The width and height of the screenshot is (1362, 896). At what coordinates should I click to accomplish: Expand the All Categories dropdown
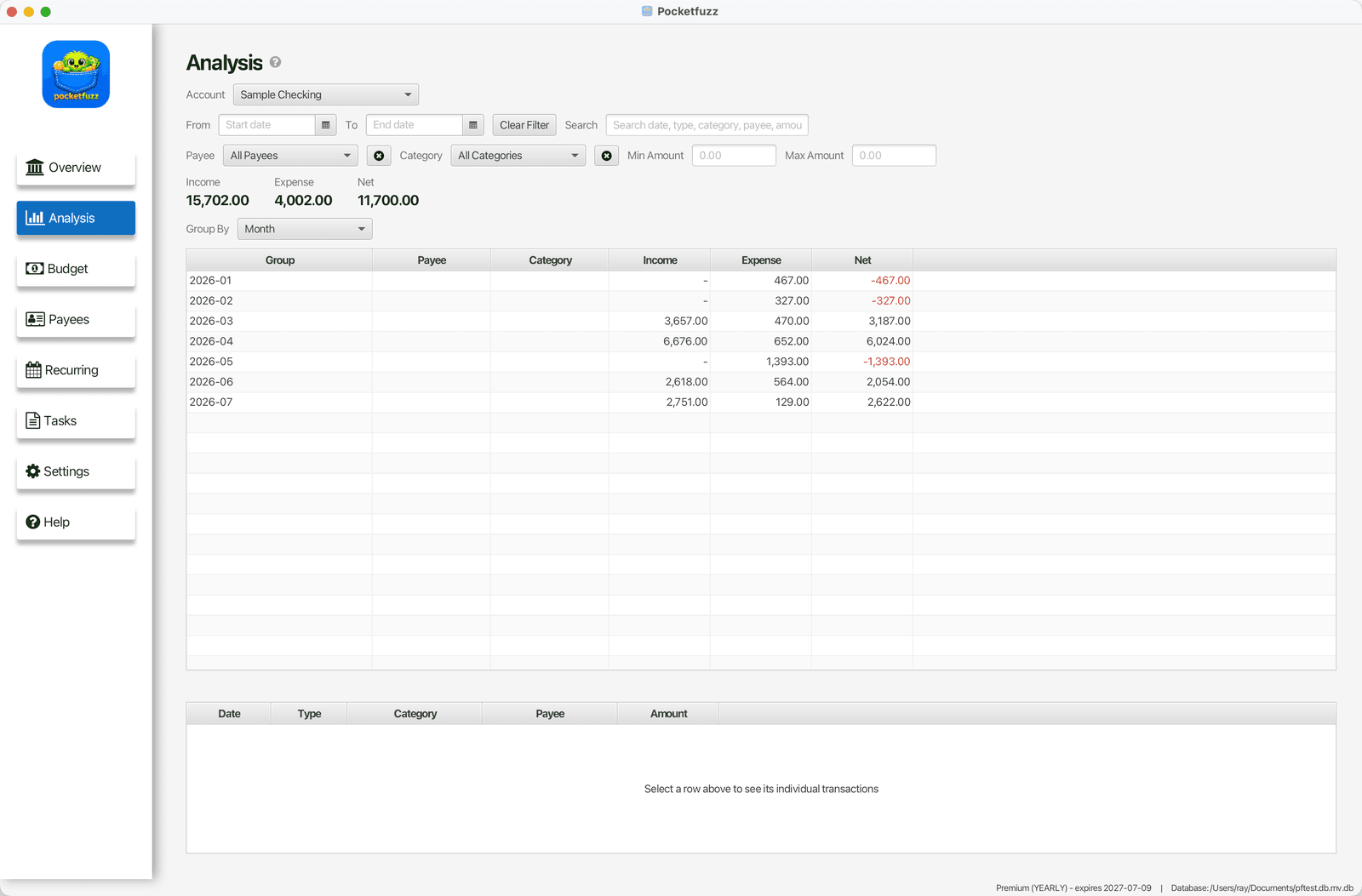[518, 156]
